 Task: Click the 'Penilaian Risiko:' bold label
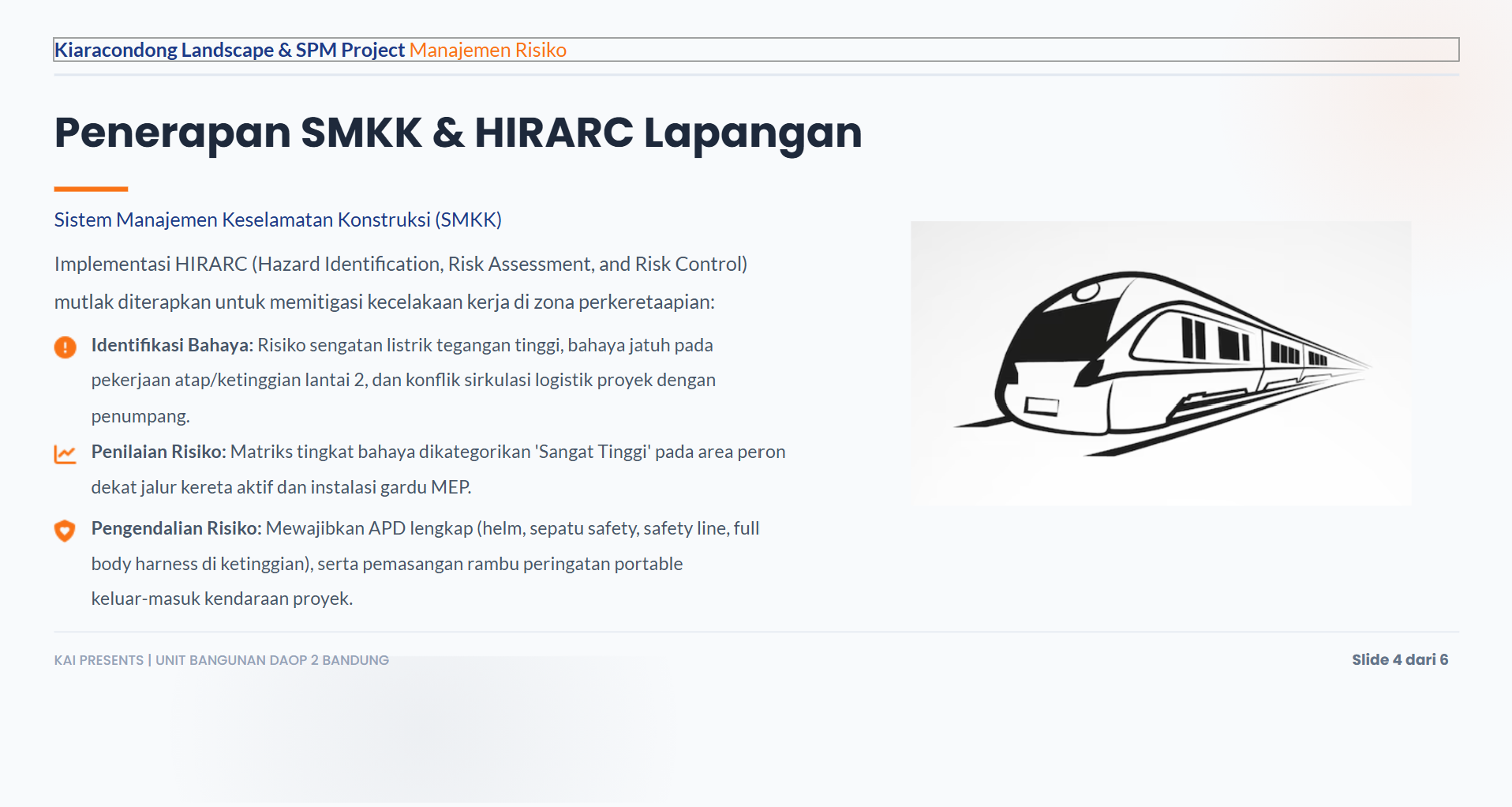pyautogui.click(x=159, y=452)
